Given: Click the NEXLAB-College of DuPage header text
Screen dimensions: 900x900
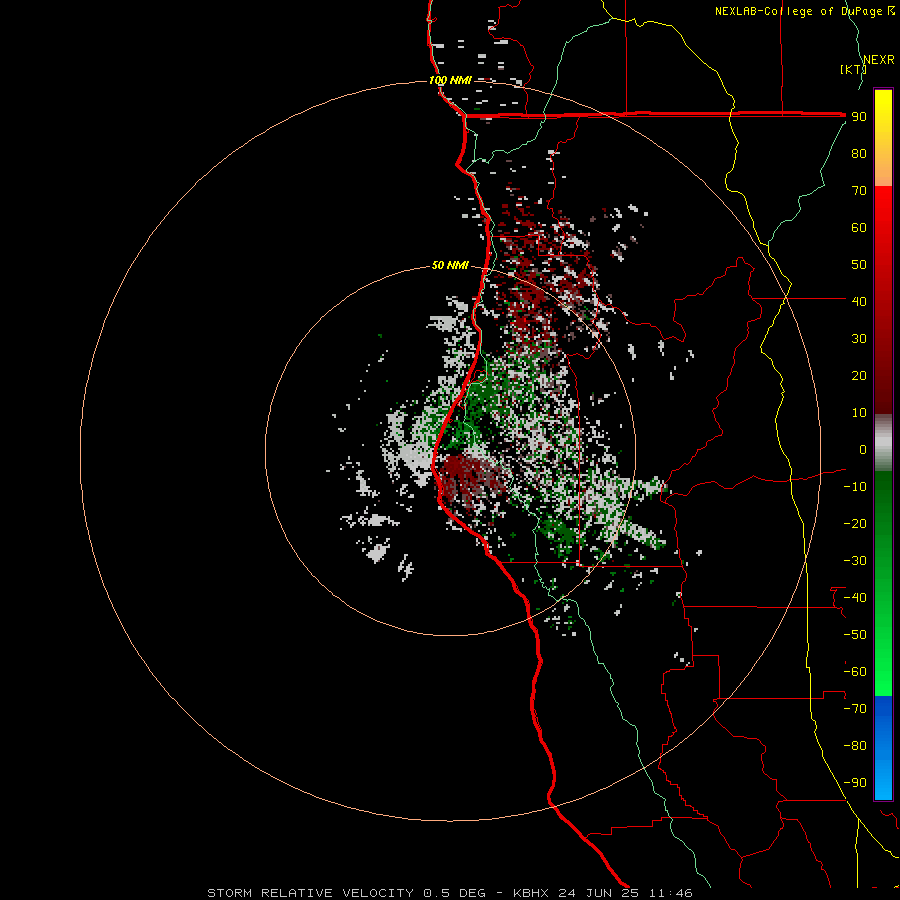Looking at the screenshot, I should coord(798,11).
